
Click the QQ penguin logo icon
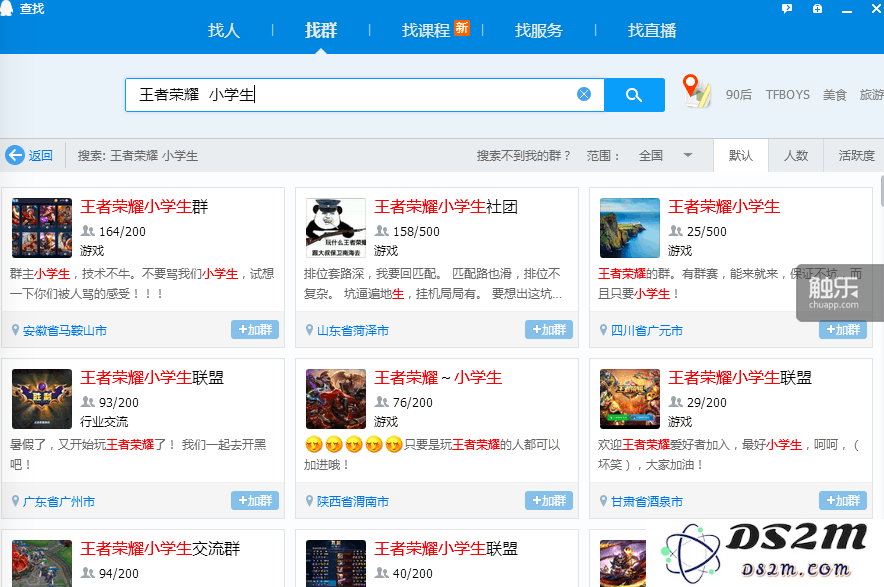point(6,8)
